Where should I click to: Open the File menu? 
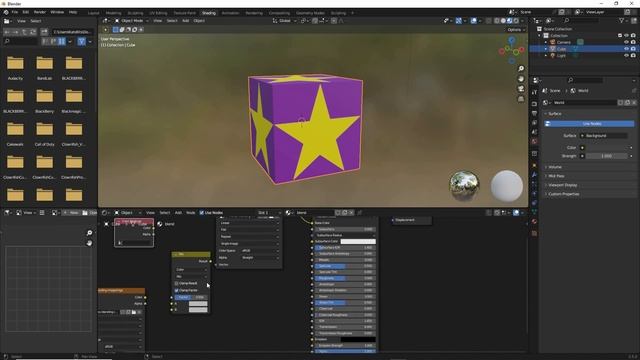(x=15, y=12)
